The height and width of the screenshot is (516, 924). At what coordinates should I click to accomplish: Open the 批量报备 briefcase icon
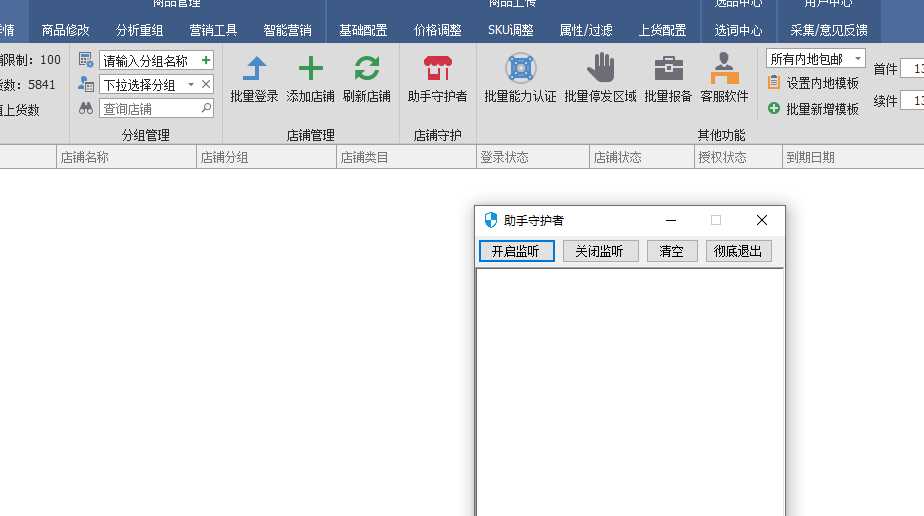668,69
